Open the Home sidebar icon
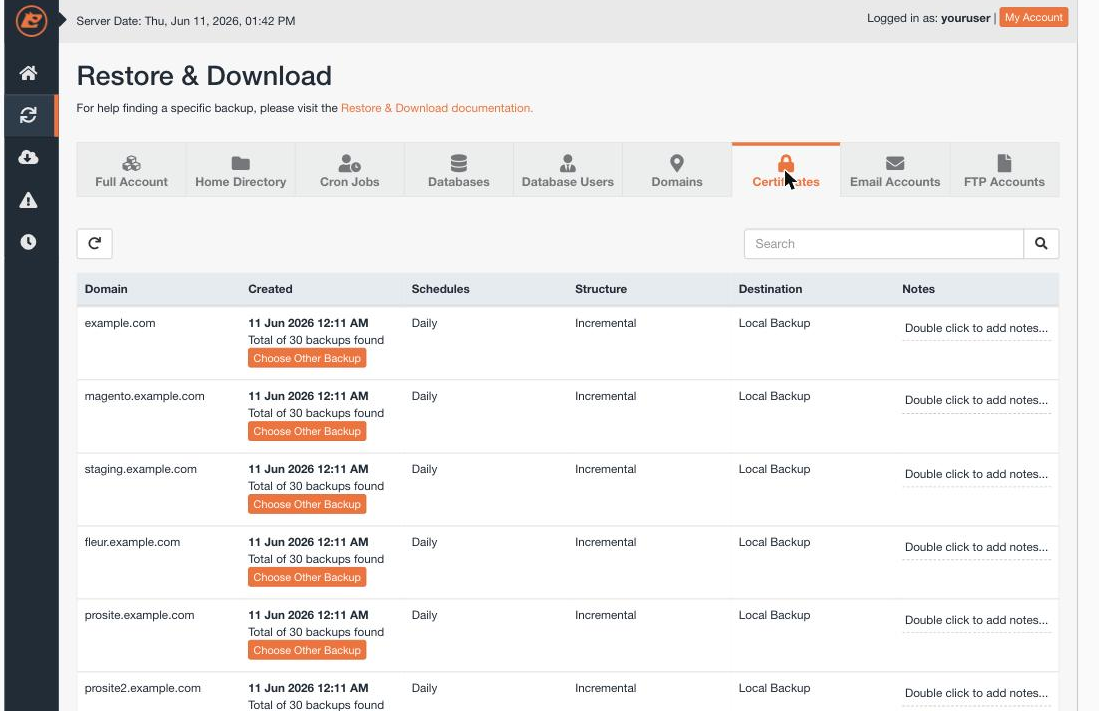Image resolution: width=1099 pixels, height=711 pixels. click(x=28, y=73)
